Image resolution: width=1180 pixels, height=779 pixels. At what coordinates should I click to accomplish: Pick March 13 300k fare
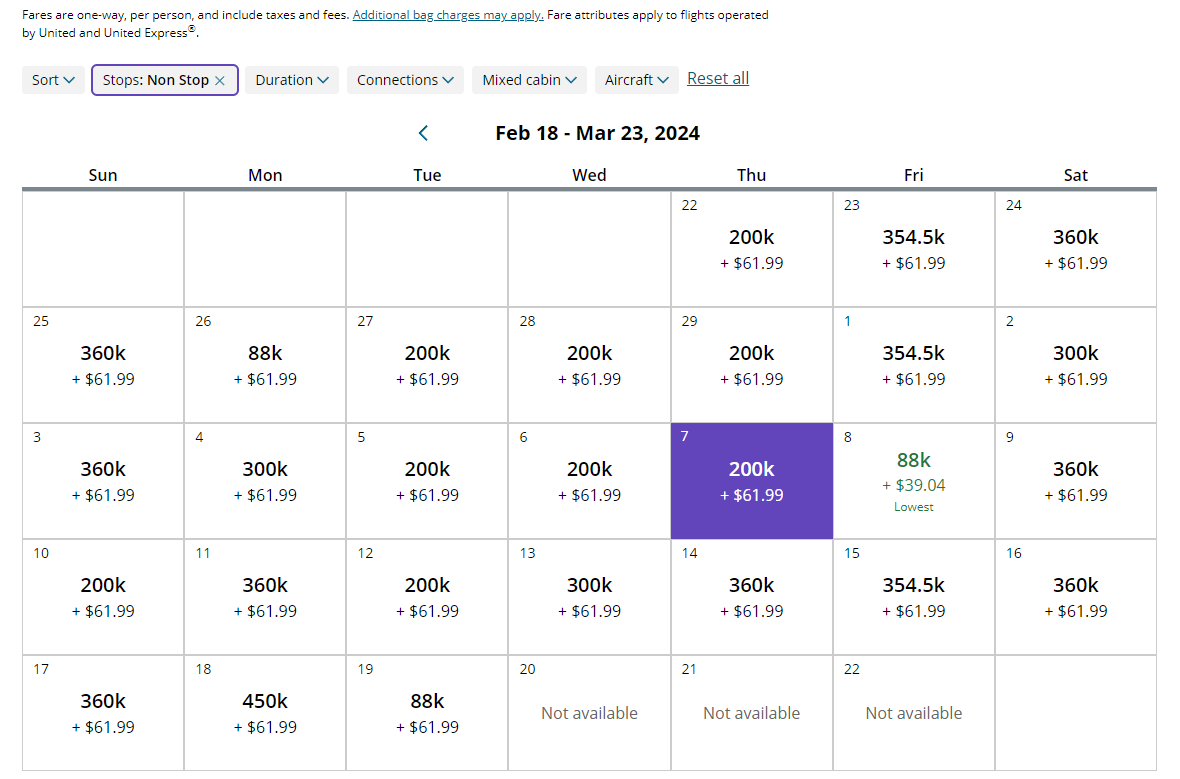click(589, 596)
